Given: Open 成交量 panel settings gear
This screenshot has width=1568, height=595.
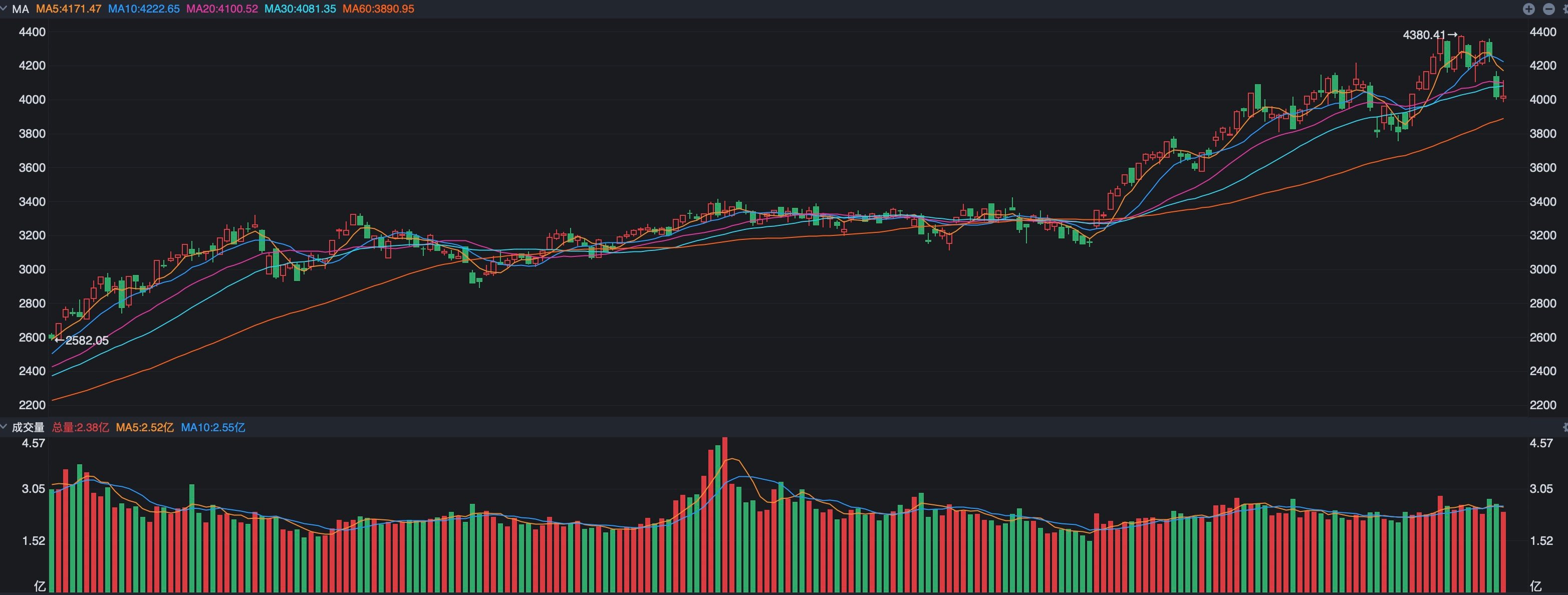Looking at the screenshot, I should (x=1565, y=427).
